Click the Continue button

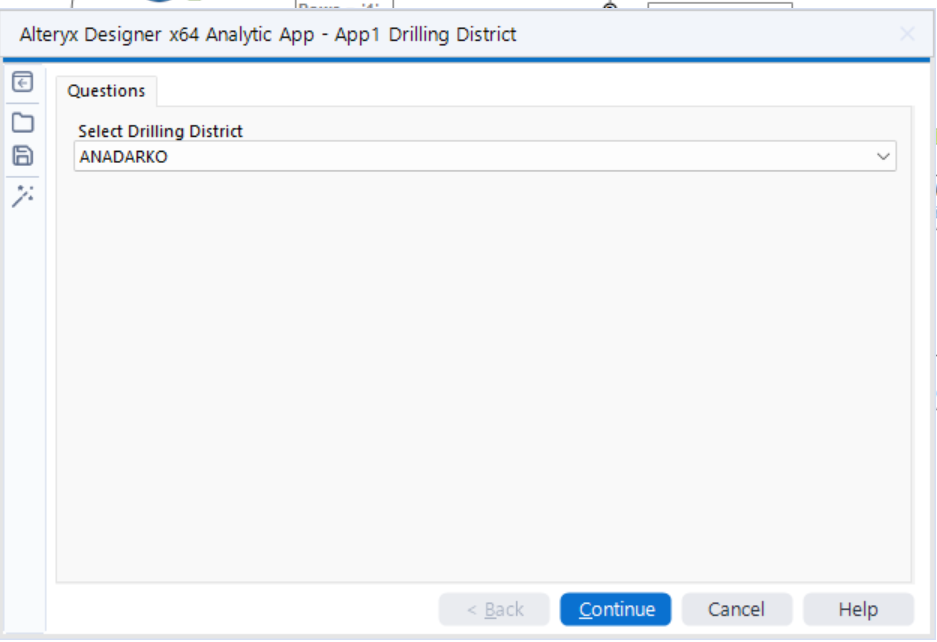point(615,609)
